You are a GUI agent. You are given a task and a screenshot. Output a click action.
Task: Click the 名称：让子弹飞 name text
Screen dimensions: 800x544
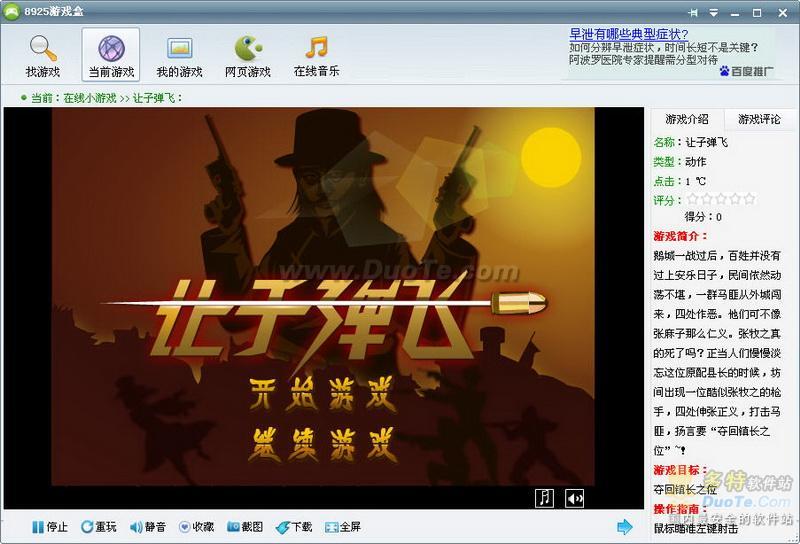(690, 142)
